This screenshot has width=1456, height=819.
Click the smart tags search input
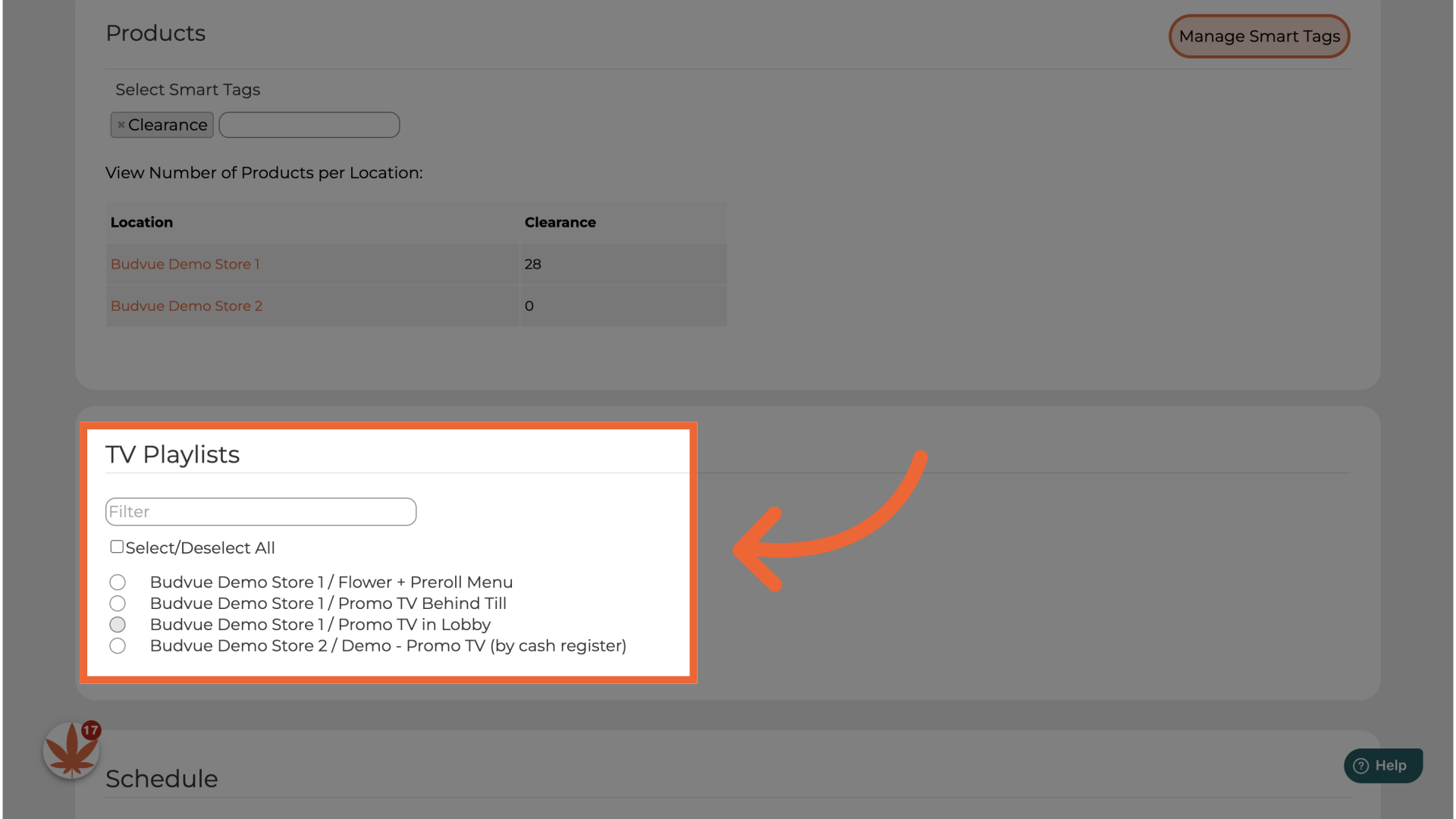309,125
